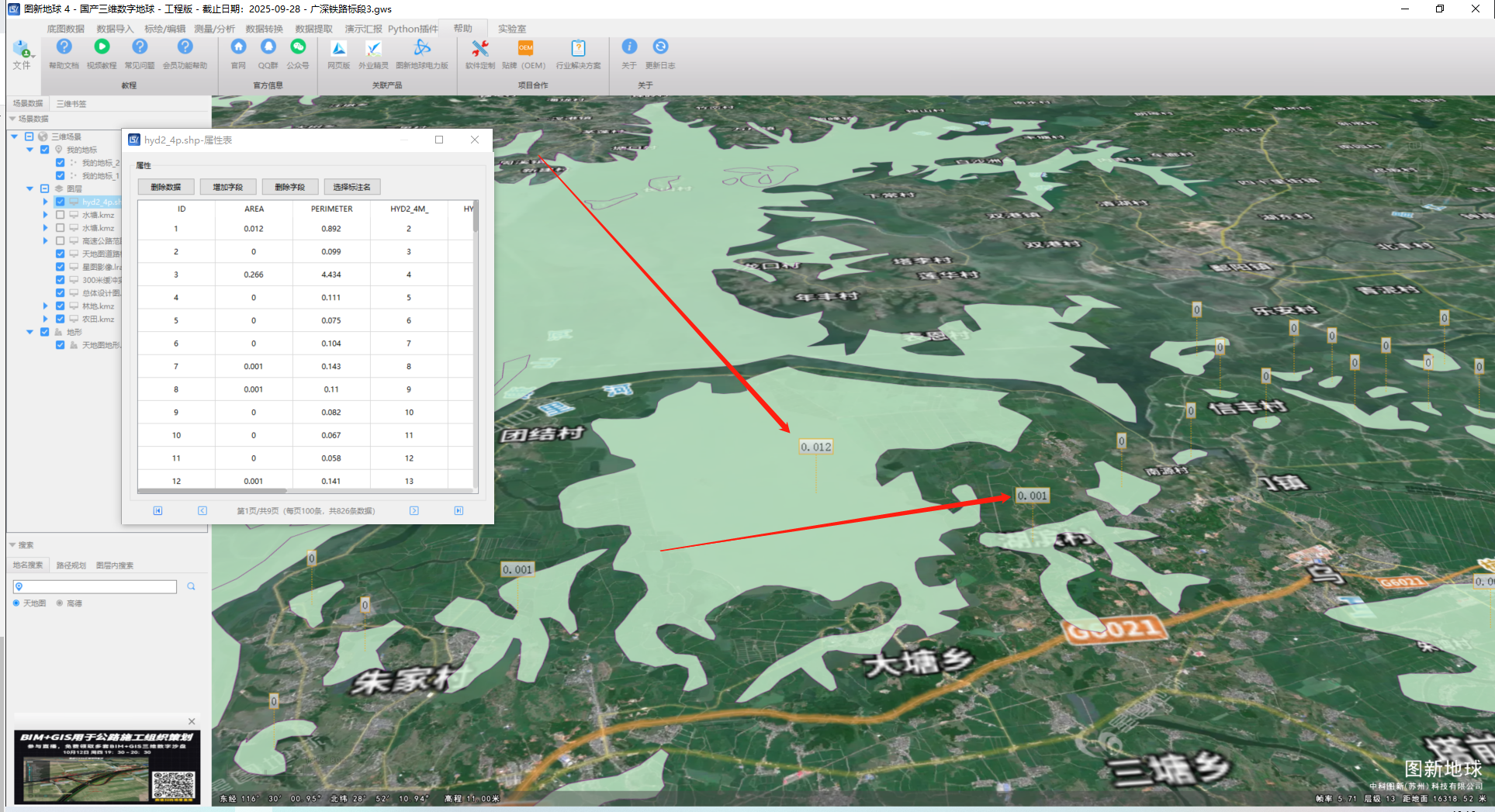Click the place-name search magnifier icon

pyautogui.click(x=191, y=587)
